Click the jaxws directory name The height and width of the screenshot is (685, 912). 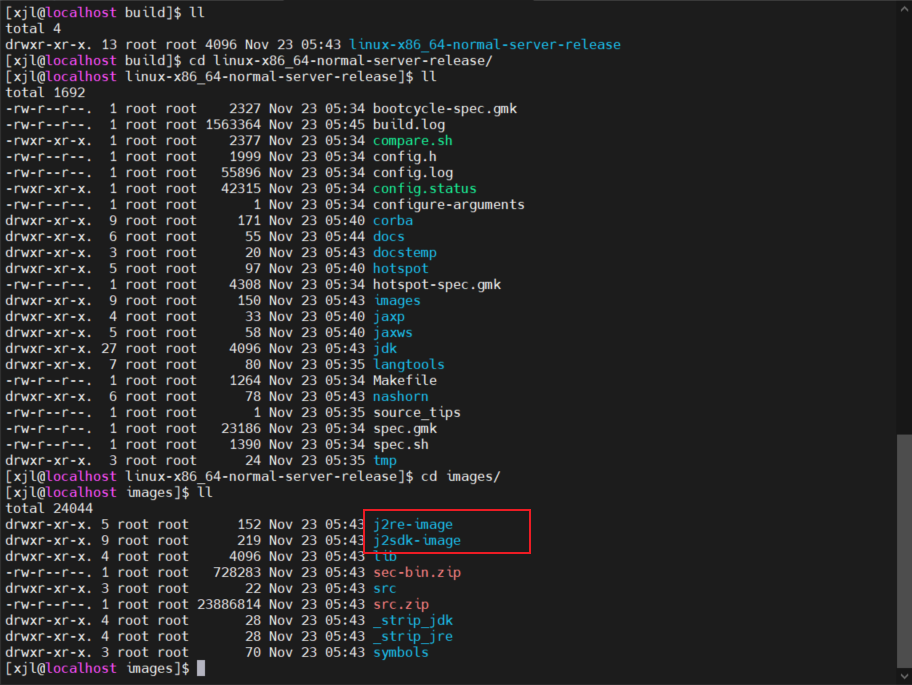coord(393,333)
